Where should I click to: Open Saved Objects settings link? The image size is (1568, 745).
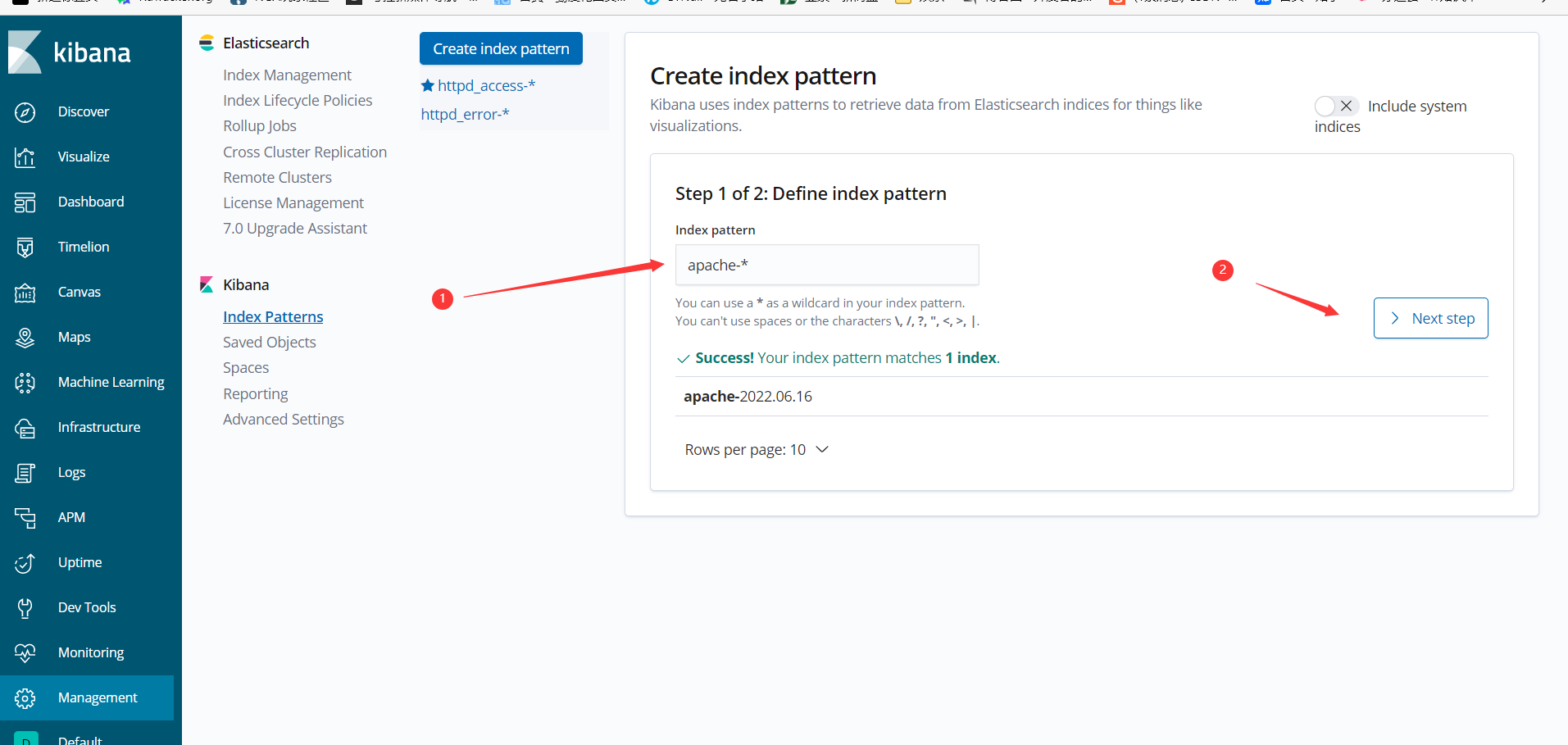(x=269, y=342)
